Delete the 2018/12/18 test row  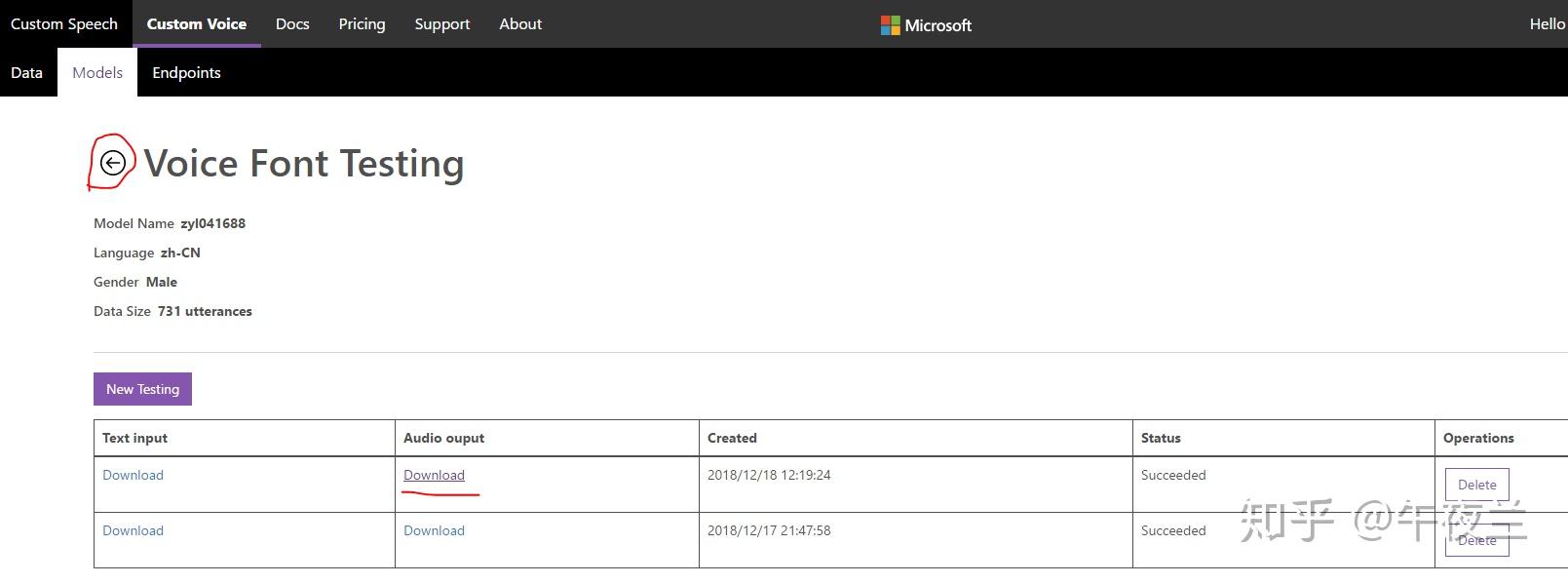pyautogui.click(x=1476, y=485)
